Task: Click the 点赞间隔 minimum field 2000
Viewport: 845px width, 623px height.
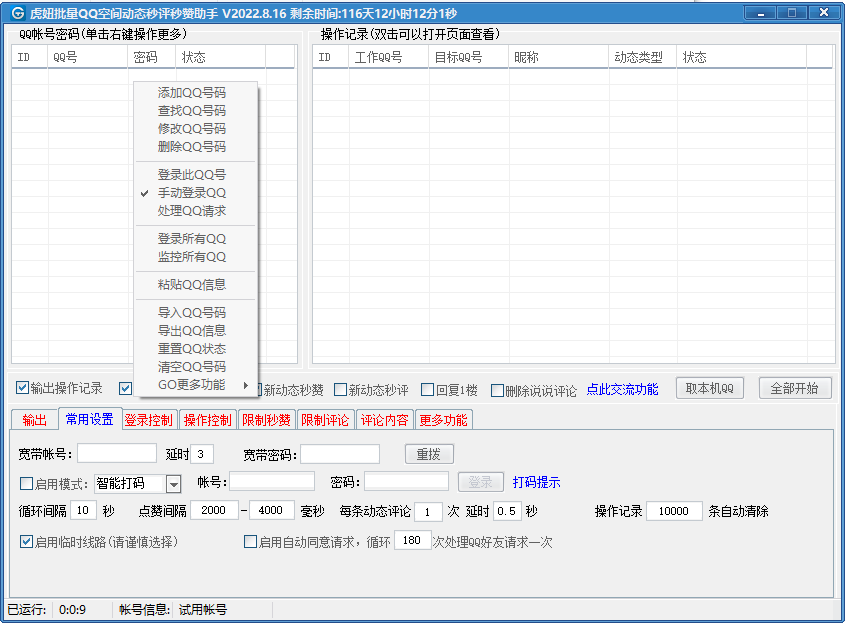Action: 213,510
